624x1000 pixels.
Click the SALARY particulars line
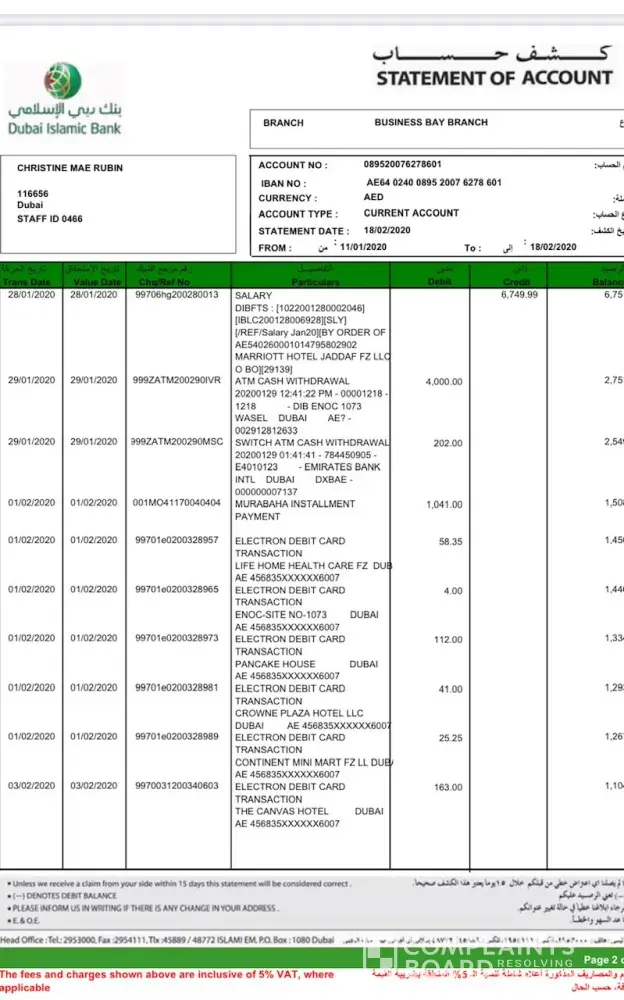[253, 295]
